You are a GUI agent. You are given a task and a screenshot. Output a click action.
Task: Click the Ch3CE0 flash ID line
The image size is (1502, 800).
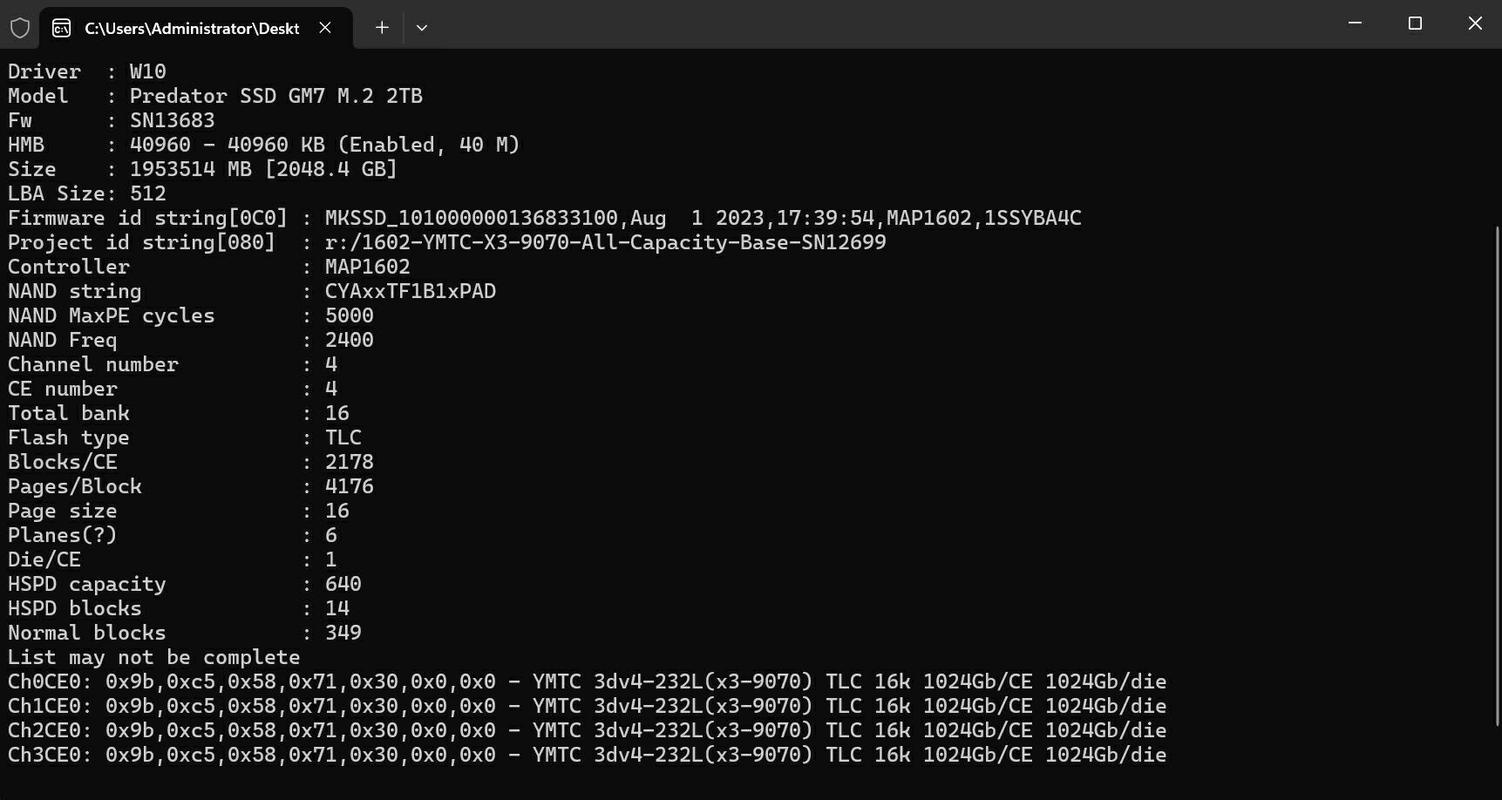[587, 755]
